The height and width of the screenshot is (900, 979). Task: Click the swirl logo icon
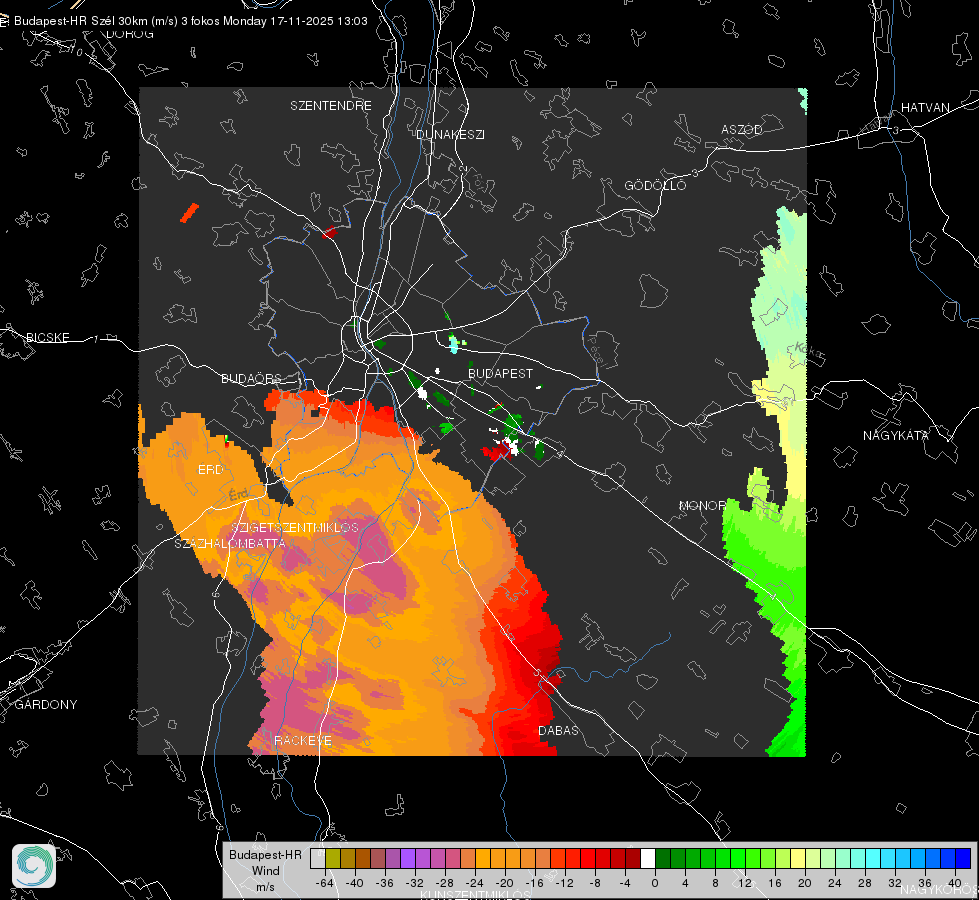tap(34, 866)
